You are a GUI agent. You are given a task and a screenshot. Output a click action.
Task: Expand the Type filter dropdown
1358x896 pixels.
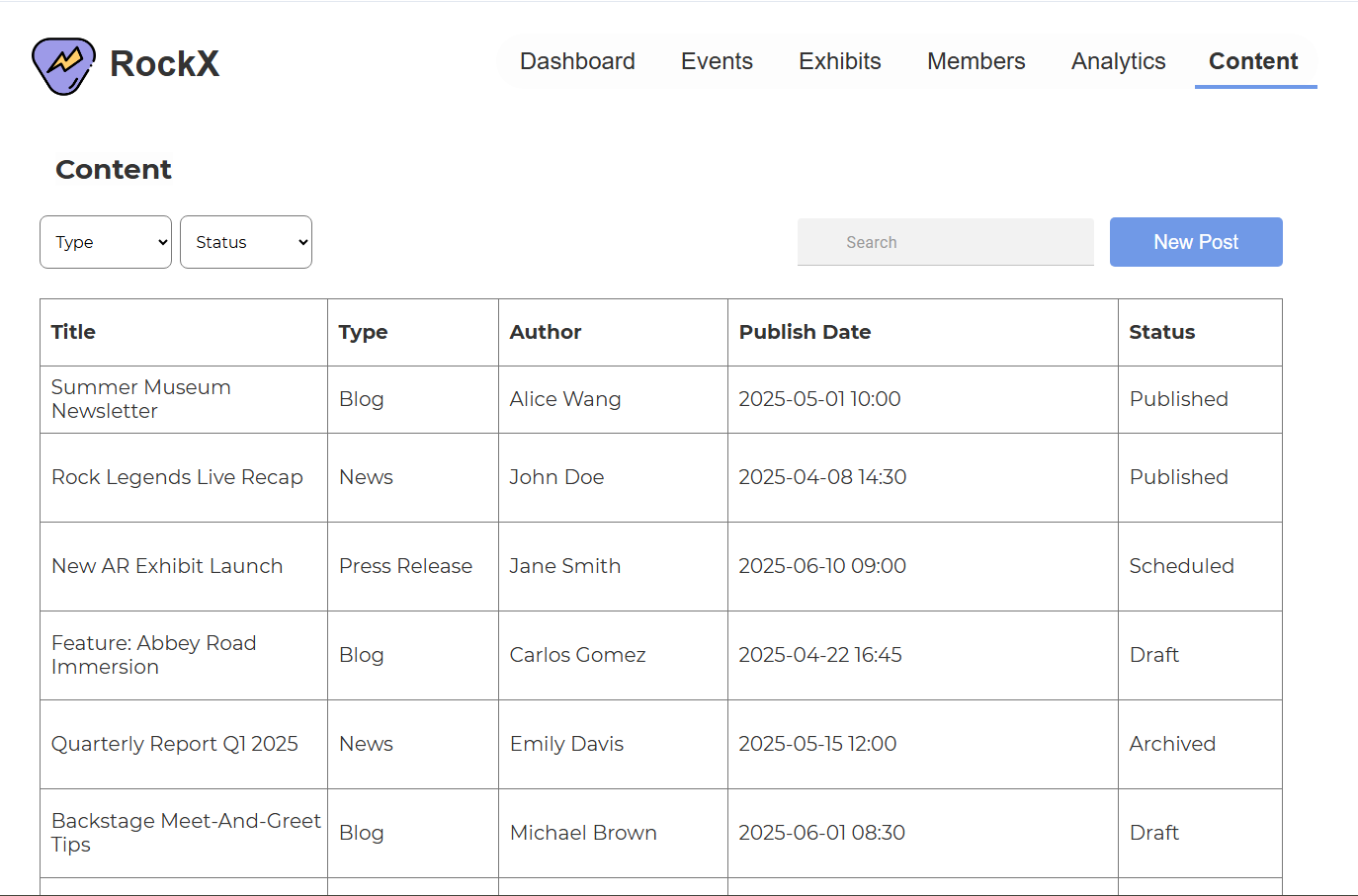(x=106, y=242)
